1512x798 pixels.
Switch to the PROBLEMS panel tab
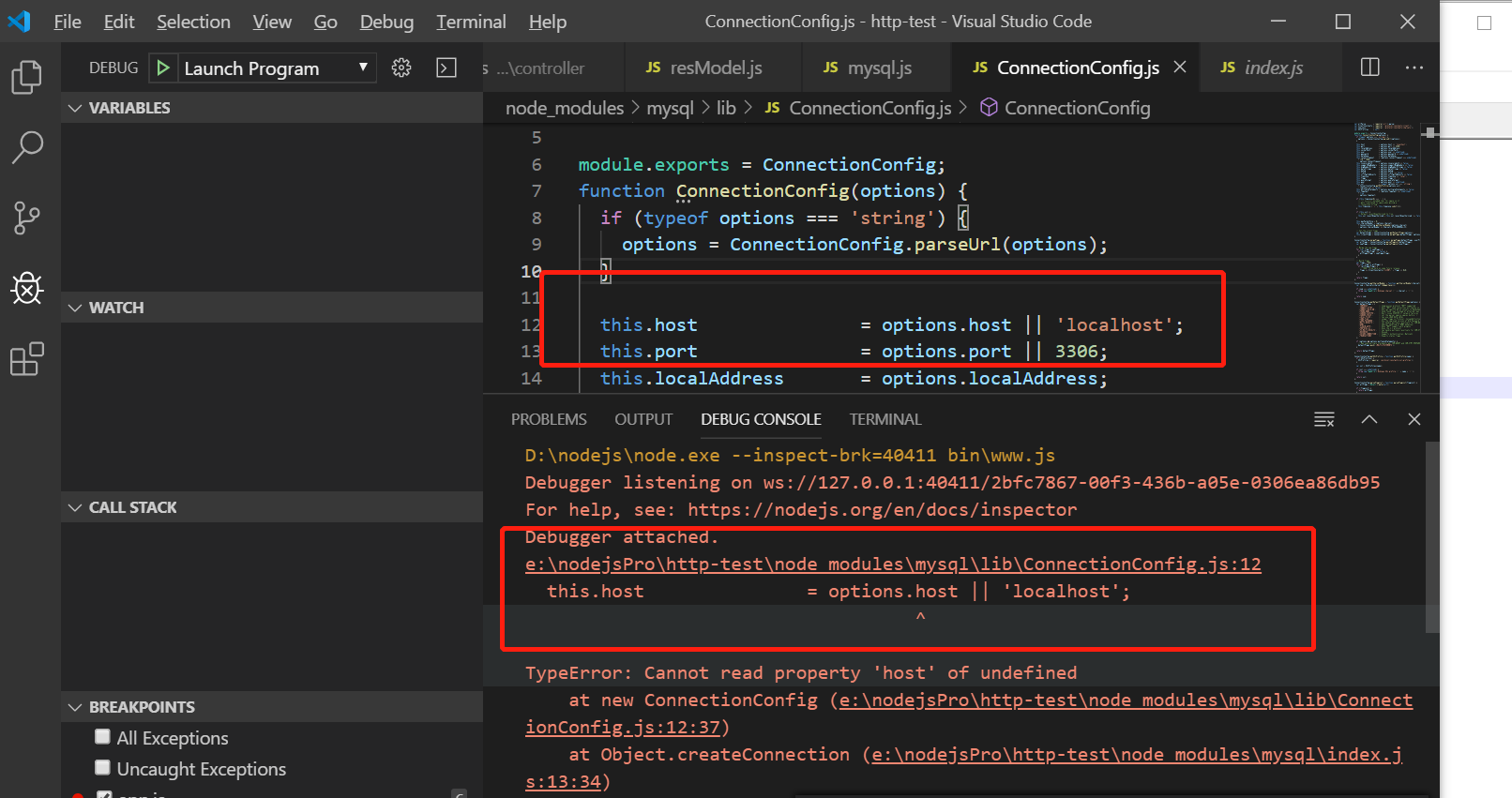549,419
